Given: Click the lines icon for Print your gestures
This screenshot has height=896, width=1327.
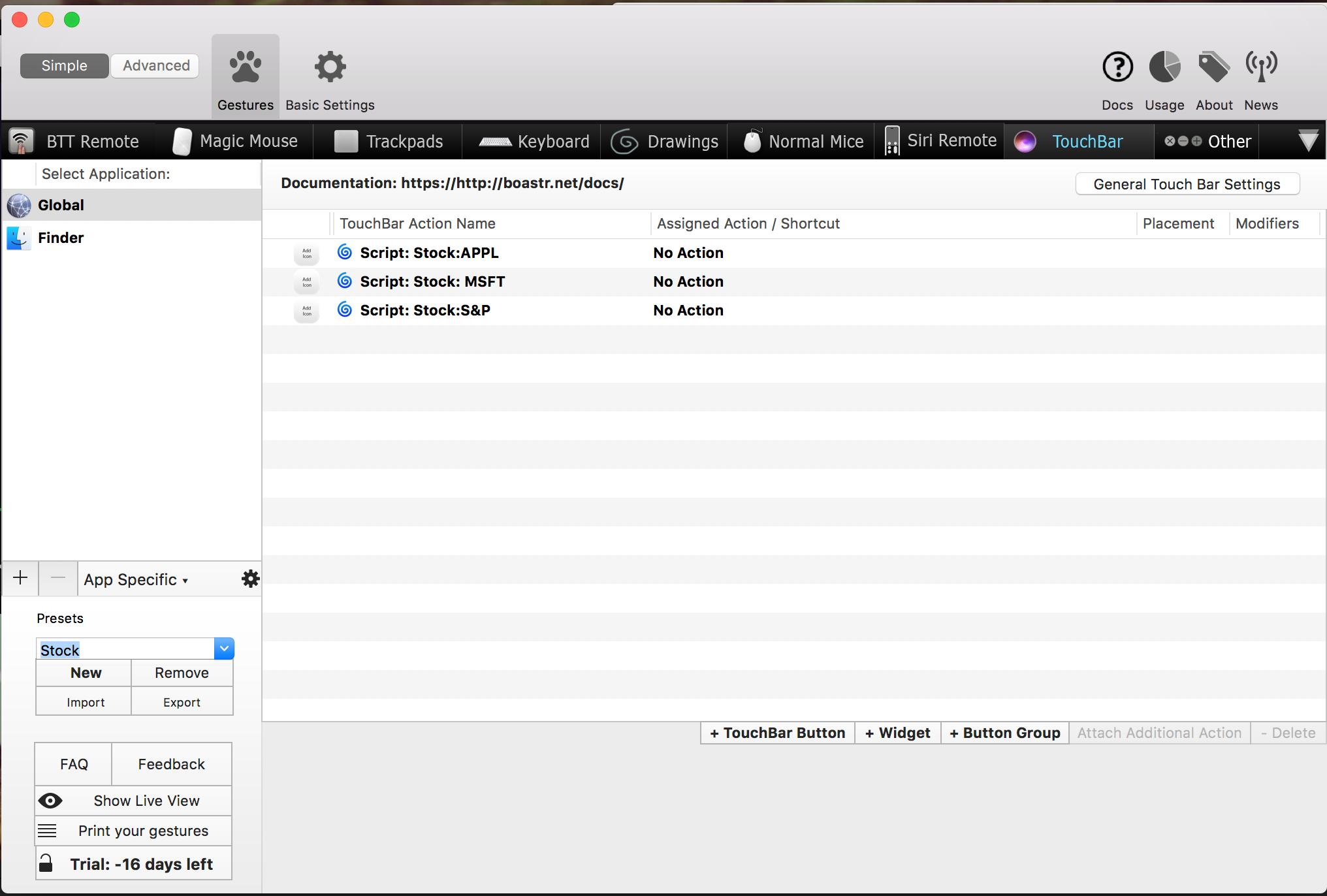Looking at the screenshot, I should pos(47,831).
